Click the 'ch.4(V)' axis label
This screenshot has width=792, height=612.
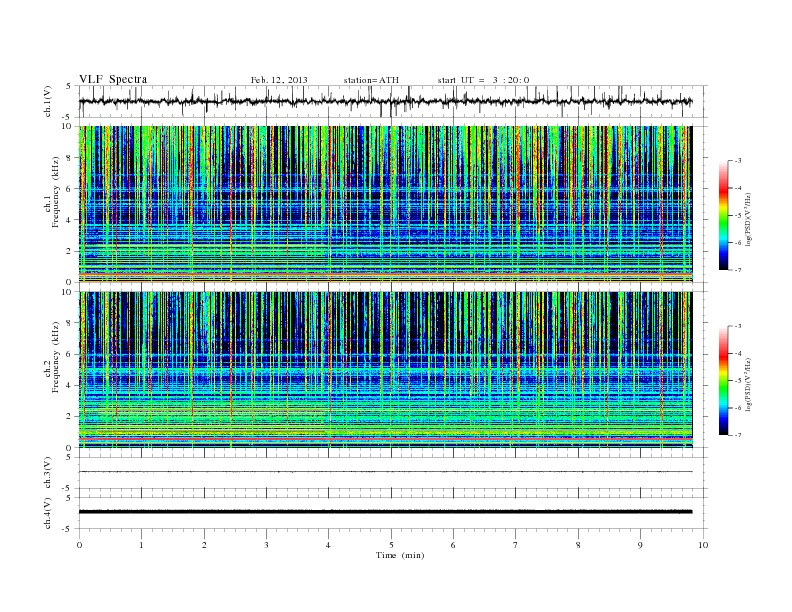coord(47,513)
